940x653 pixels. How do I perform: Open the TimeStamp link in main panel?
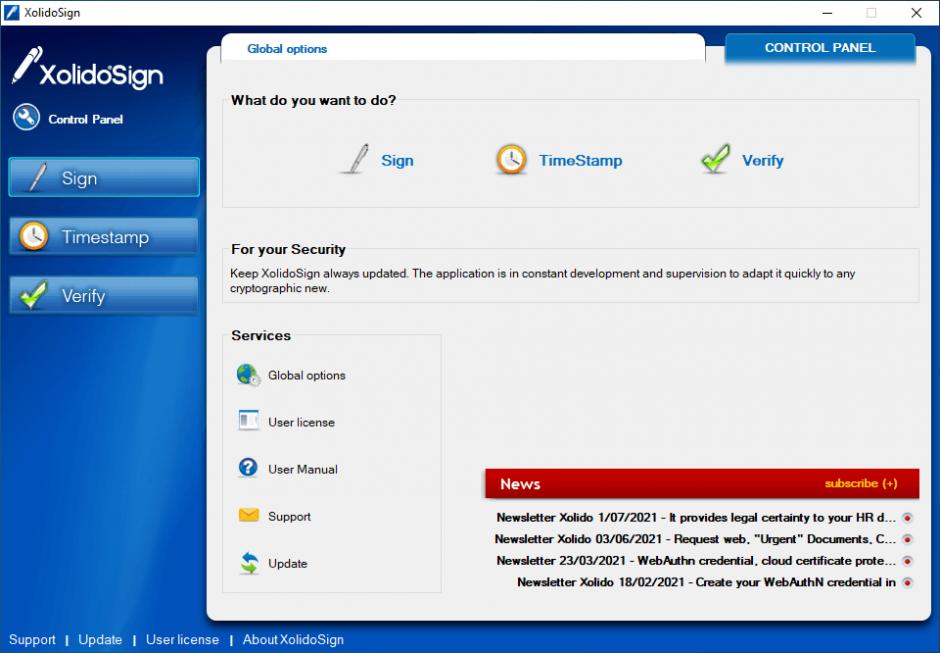[x=580, y=161]
